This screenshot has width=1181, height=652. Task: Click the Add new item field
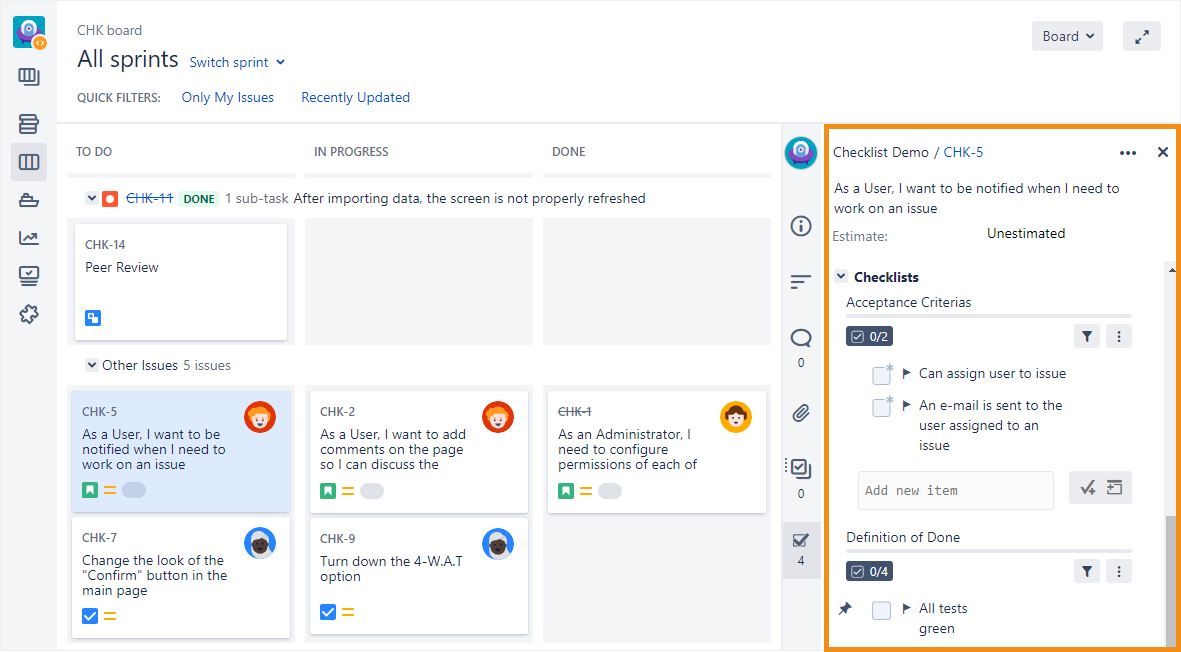coord(955,490)
